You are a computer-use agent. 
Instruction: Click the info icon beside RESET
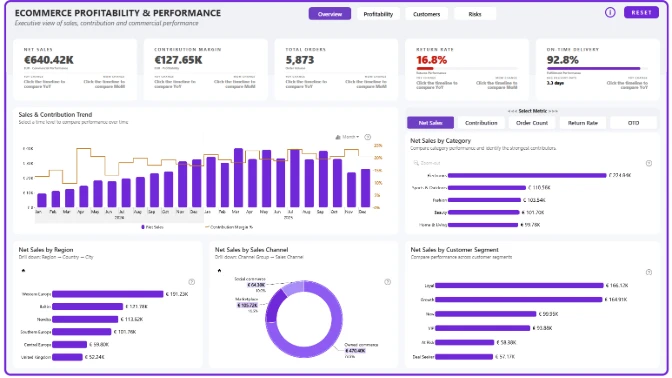coord(610,12)
